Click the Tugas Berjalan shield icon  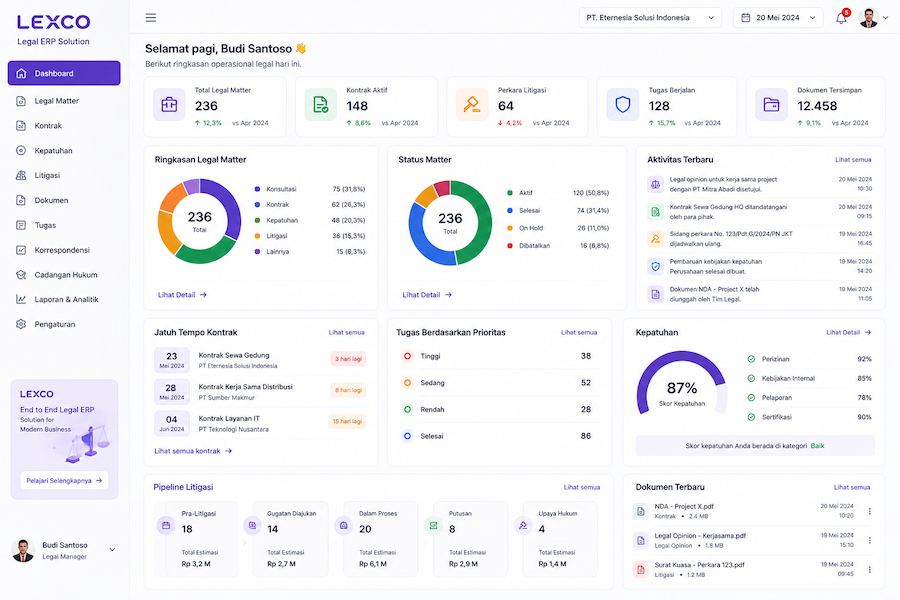click(x=623, y=104)
